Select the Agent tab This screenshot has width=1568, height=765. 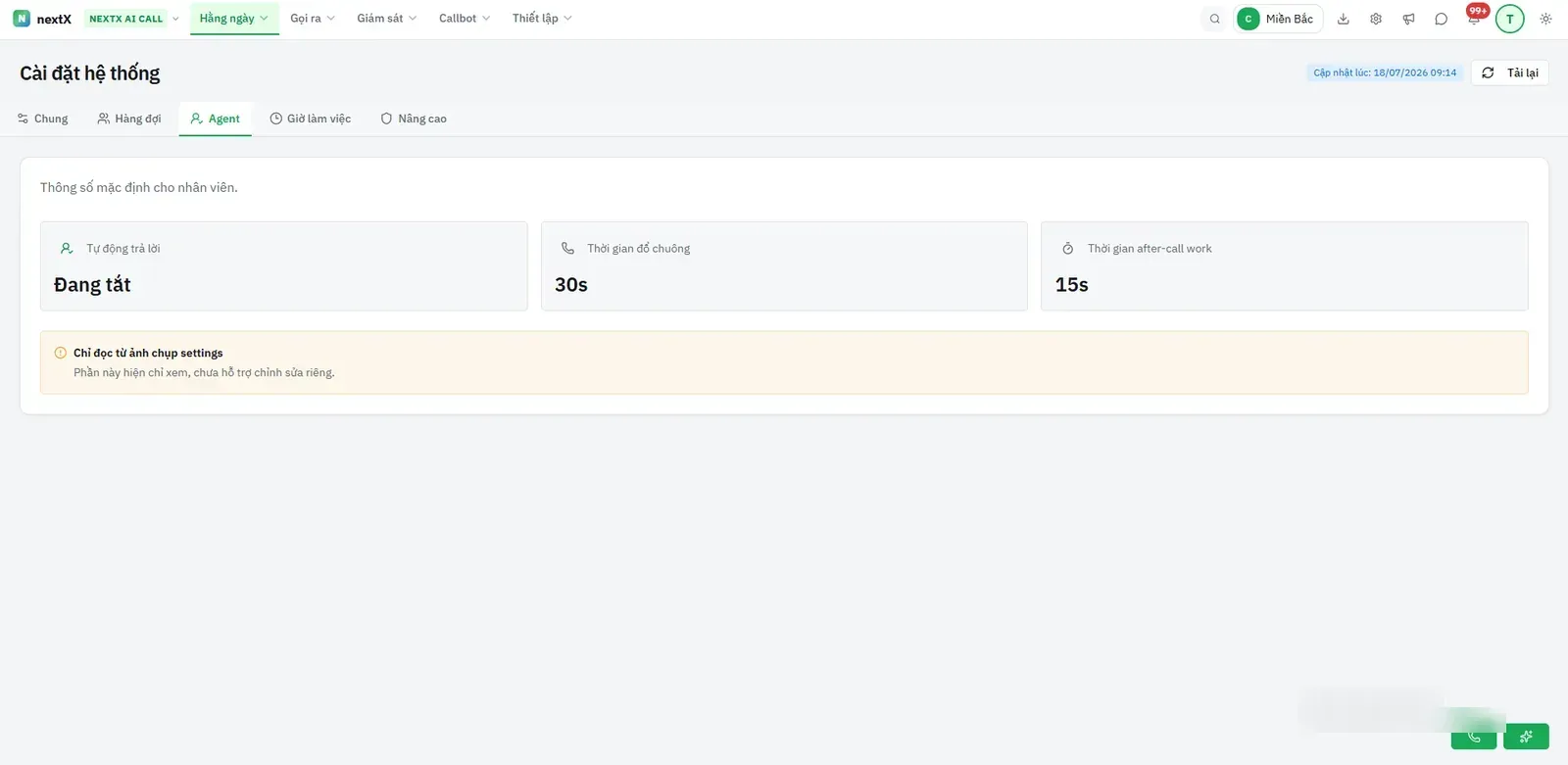point(216,119)
